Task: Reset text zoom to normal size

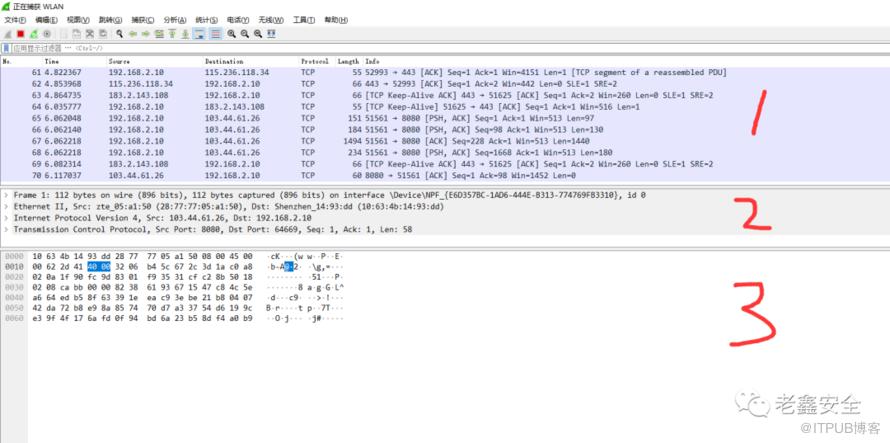Action: click(258, 34)
